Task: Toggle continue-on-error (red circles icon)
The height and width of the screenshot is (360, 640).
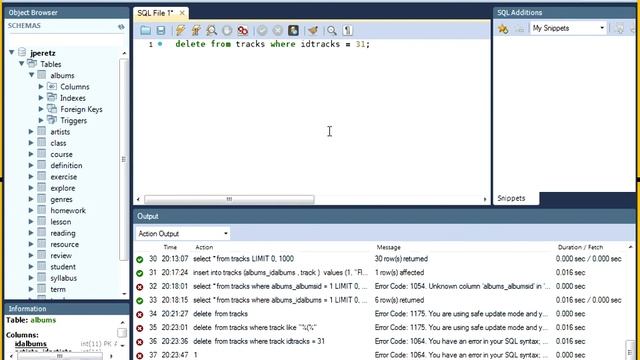Action: 243,30
